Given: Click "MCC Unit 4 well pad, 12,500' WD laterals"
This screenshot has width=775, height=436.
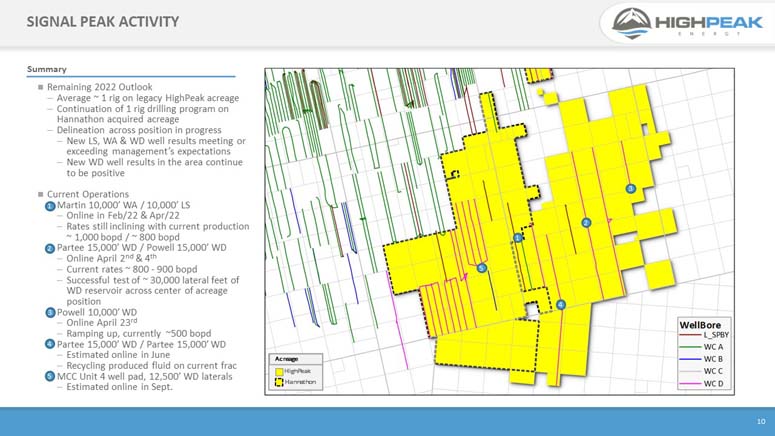Looking at the screenshot, I should coord(144,377).
